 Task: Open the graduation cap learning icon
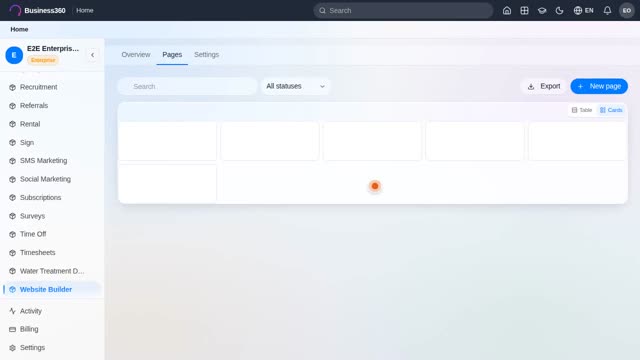pos(542,11)
